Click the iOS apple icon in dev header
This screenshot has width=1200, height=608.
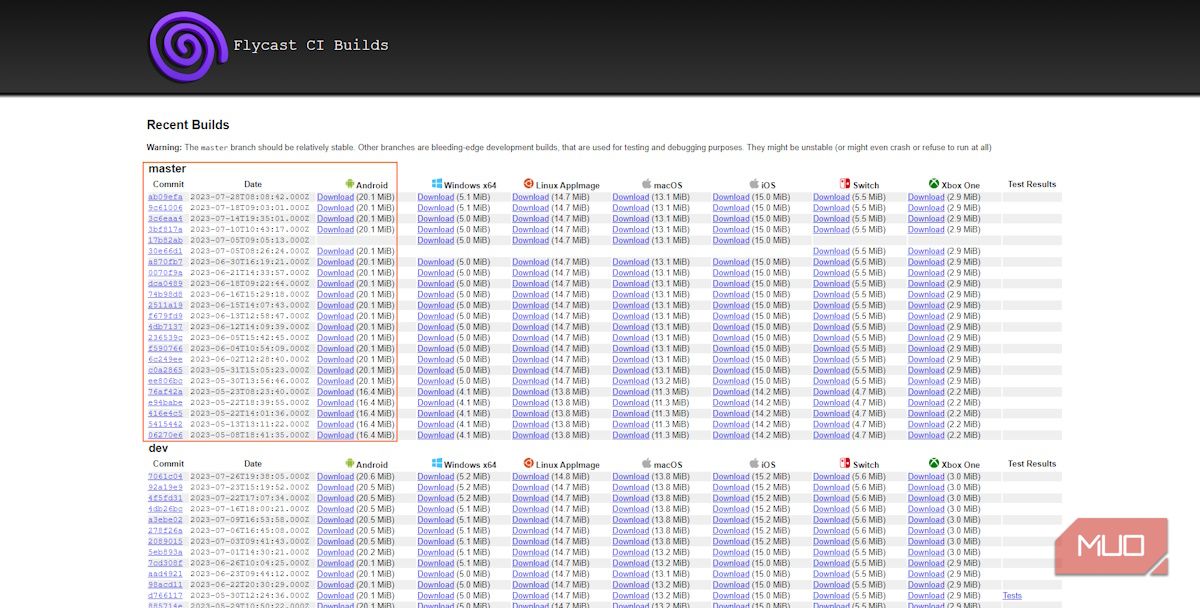click(x=755, y=464)
